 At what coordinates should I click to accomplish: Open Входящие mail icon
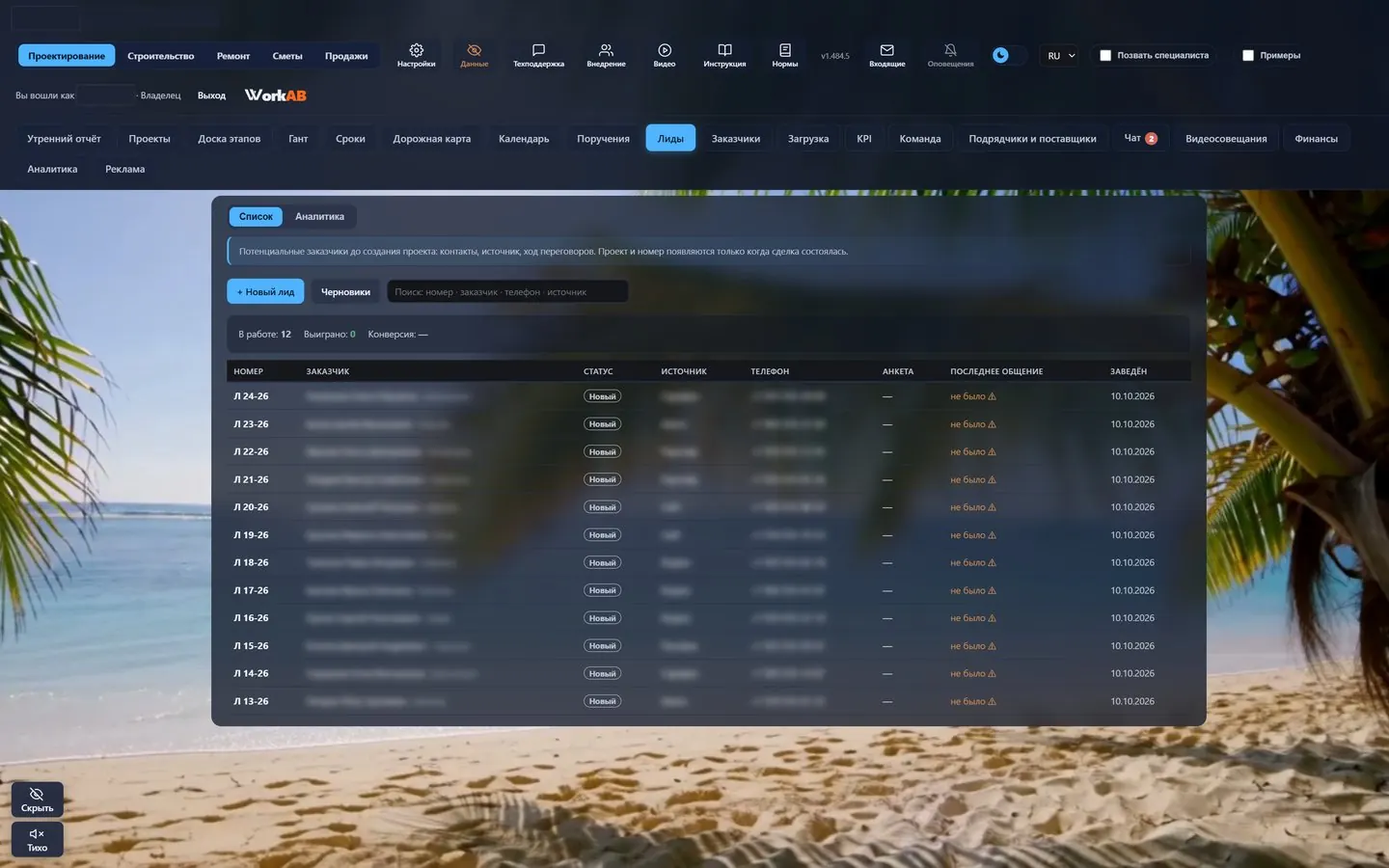coord(886,55)
